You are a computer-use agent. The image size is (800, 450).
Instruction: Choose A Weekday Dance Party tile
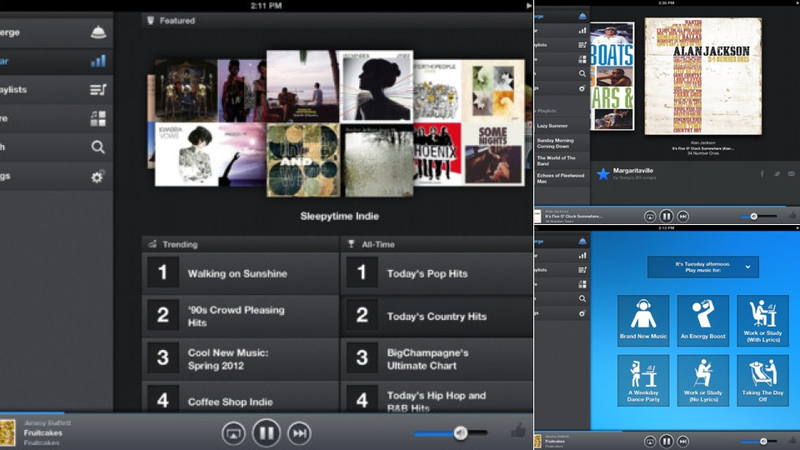(x=643, y=381)
